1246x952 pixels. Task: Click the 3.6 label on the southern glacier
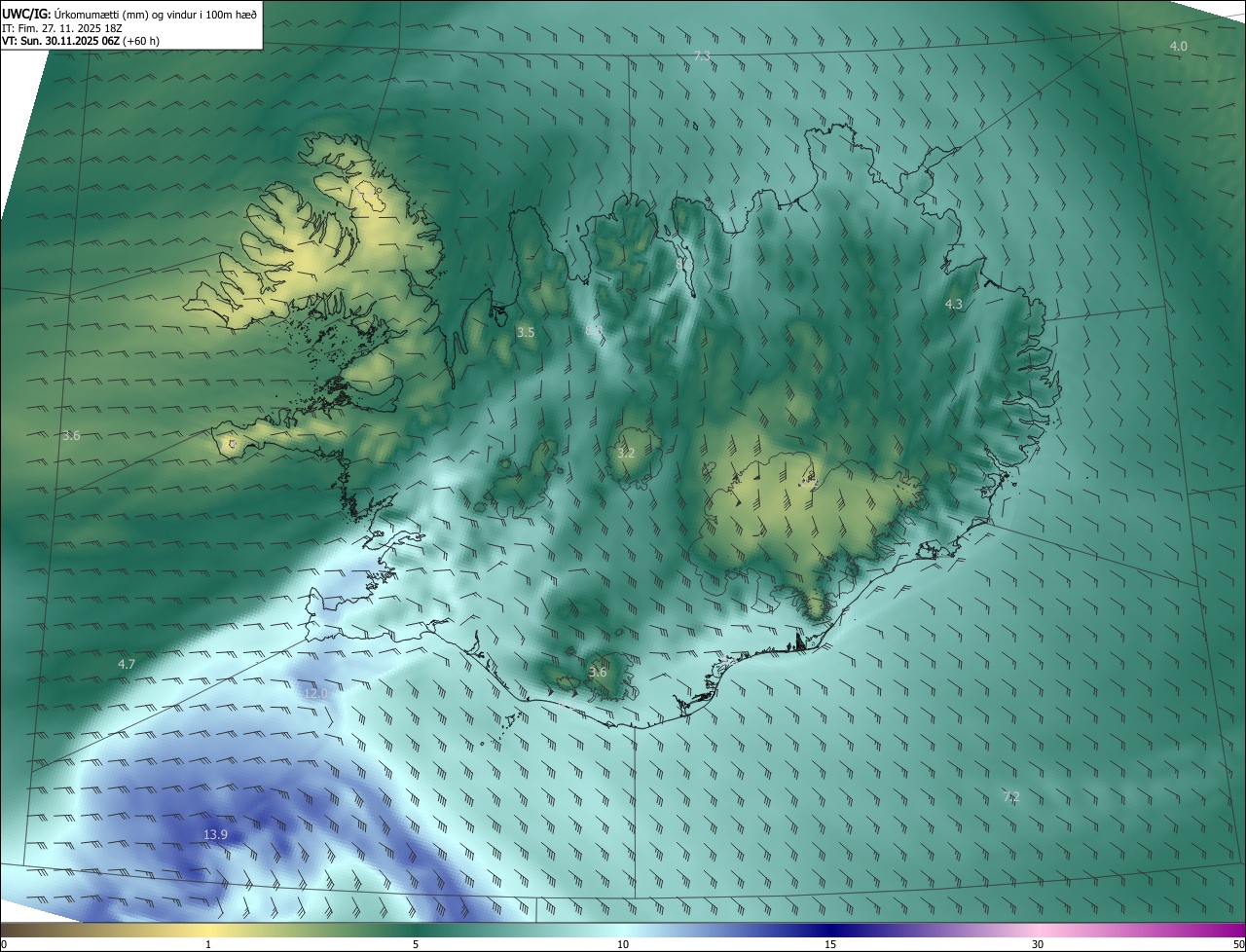598,672
